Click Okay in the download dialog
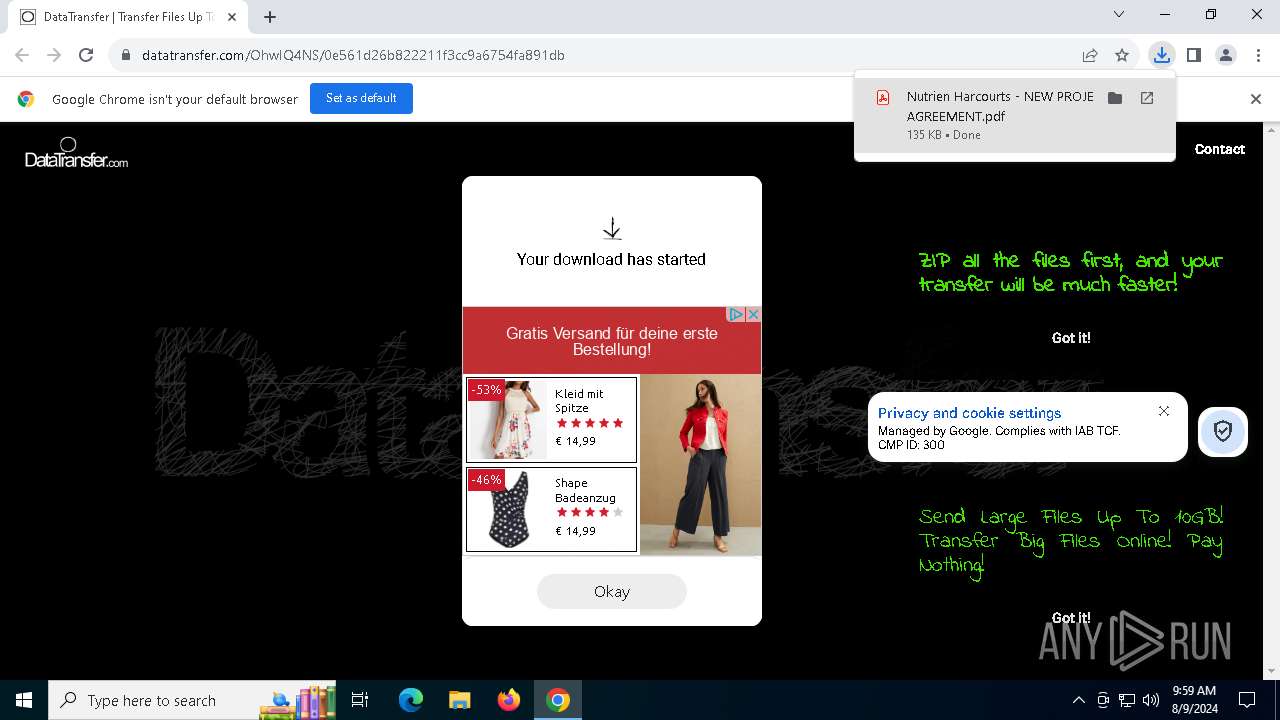This screenshot has height=720, width=1280. (x=612, y=591)
